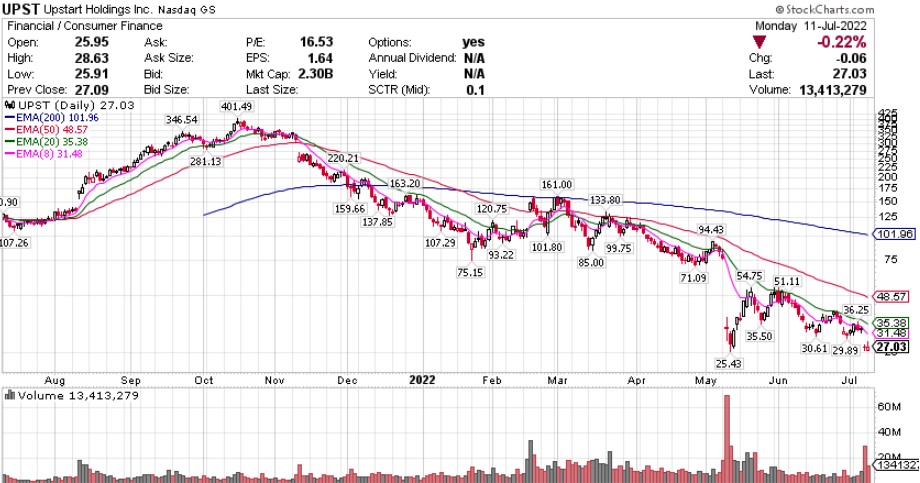Click the 85.00 price label
Screen dimensions: 920x483
(591, 262)
